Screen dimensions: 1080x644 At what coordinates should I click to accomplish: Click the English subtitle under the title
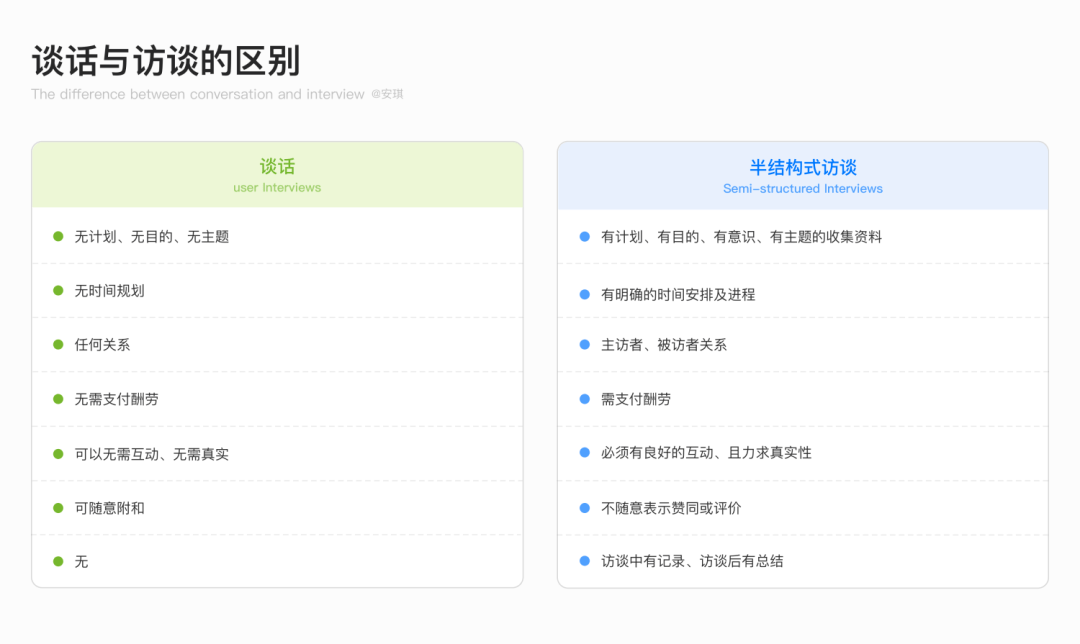tap(198, 94)
